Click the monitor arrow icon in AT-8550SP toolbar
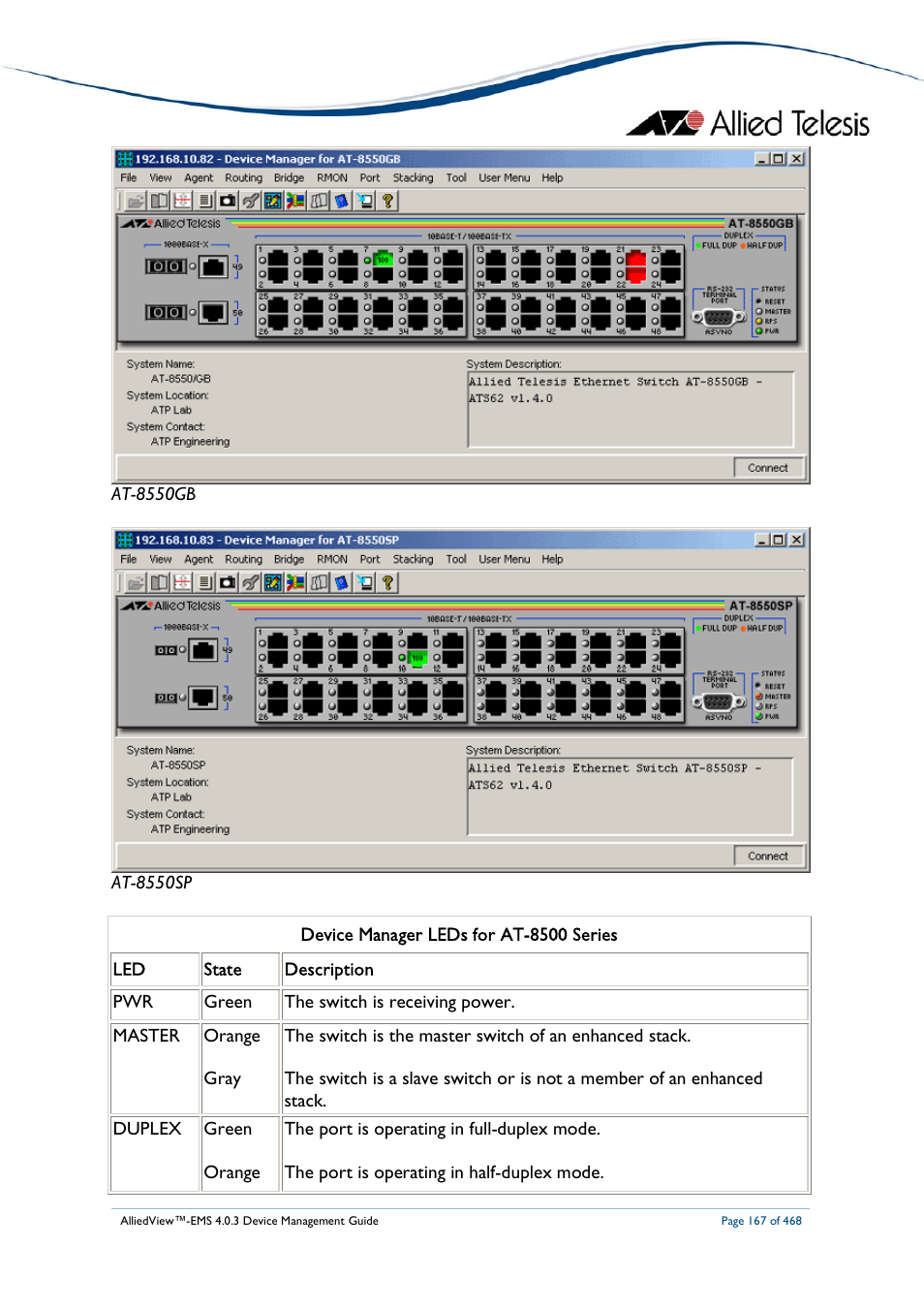924x1309 pixels. pos(364,582)
